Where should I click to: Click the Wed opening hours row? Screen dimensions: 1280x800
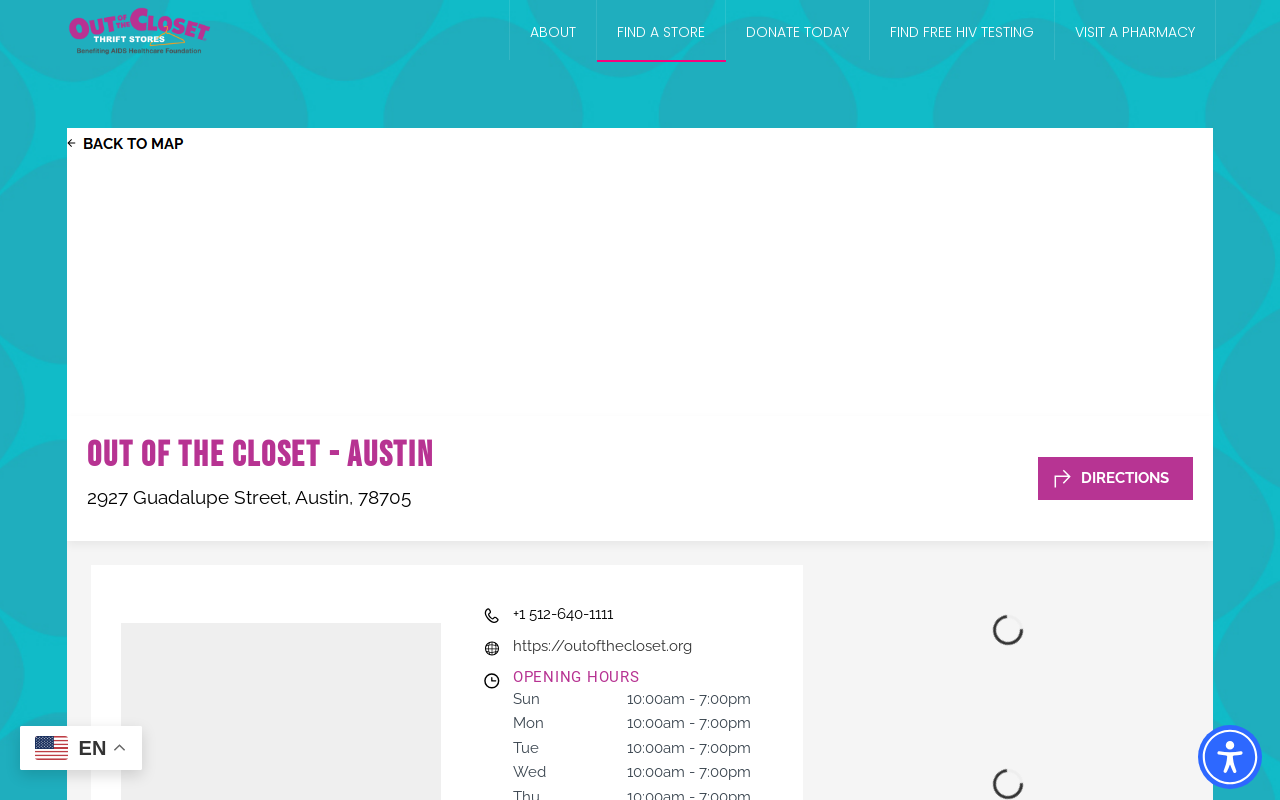[x=632, y=772]
